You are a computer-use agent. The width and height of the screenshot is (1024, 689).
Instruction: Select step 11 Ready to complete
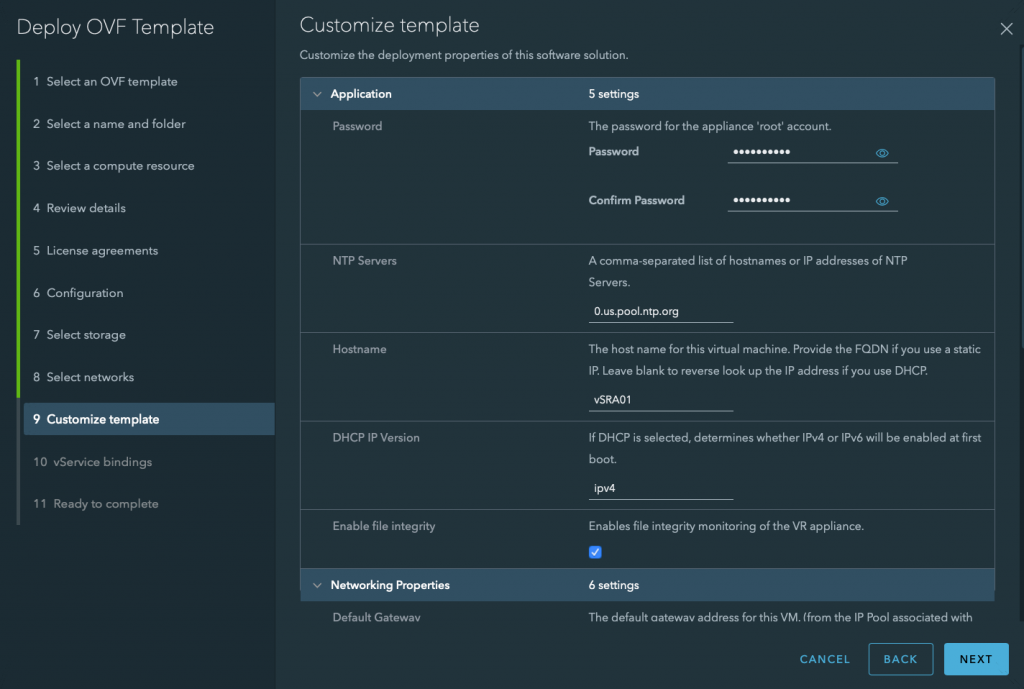coord(95,504)
